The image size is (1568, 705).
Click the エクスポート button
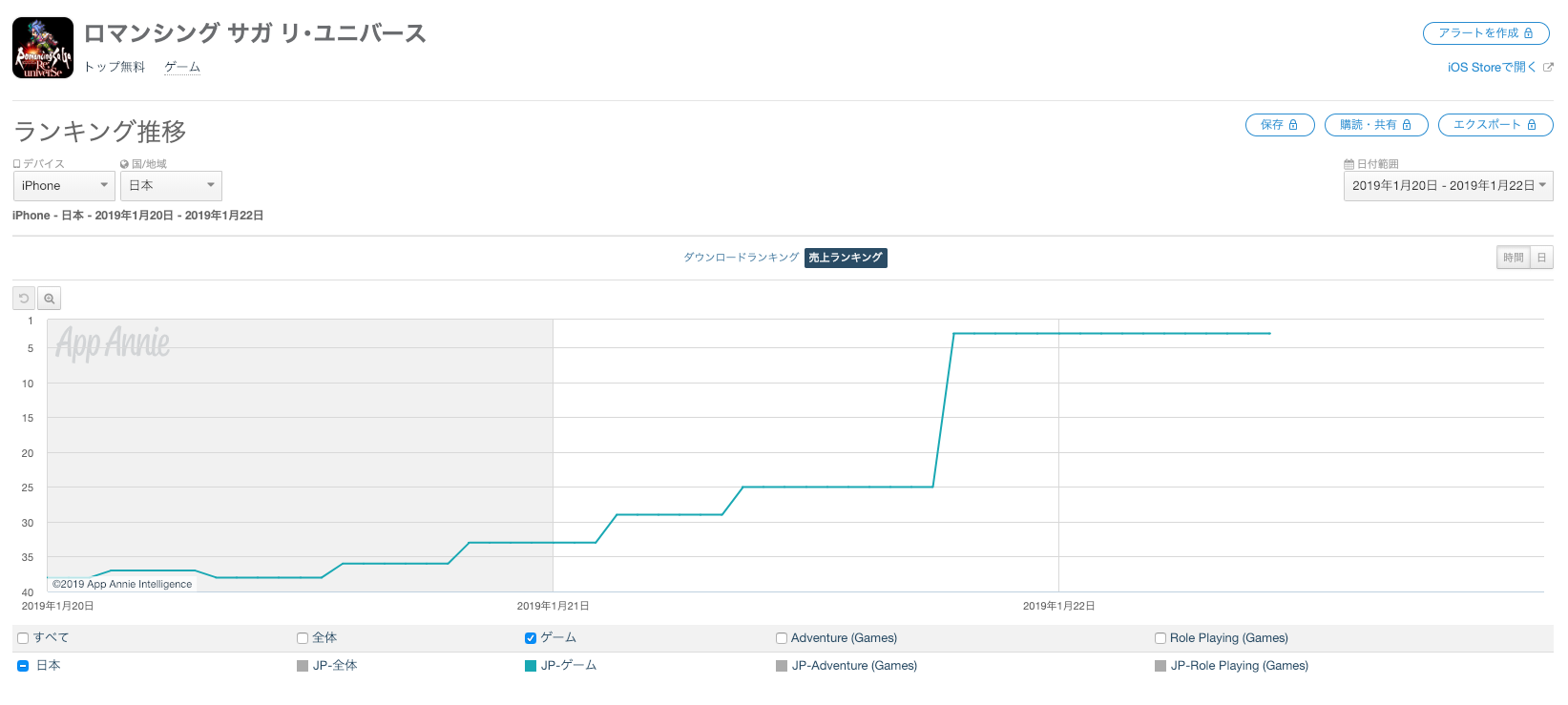1495,125
